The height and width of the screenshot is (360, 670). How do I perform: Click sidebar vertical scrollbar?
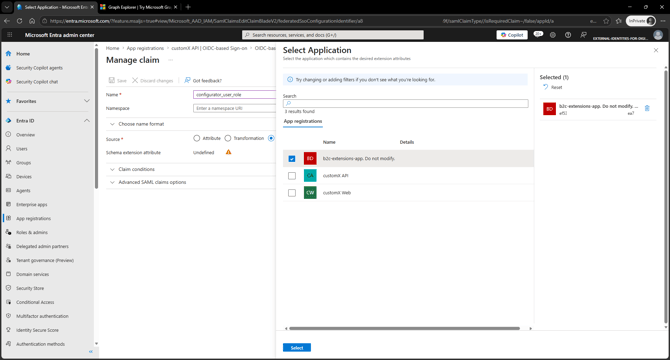96,119
